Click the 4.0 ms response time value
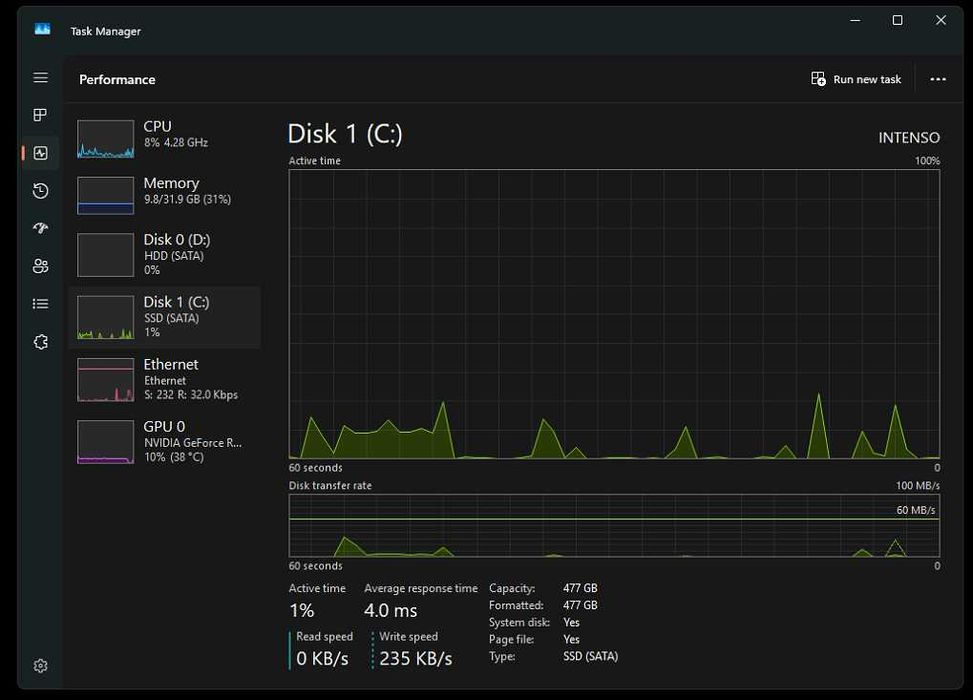The height and width of the screenshot is (700, 973). click(391, 611)
